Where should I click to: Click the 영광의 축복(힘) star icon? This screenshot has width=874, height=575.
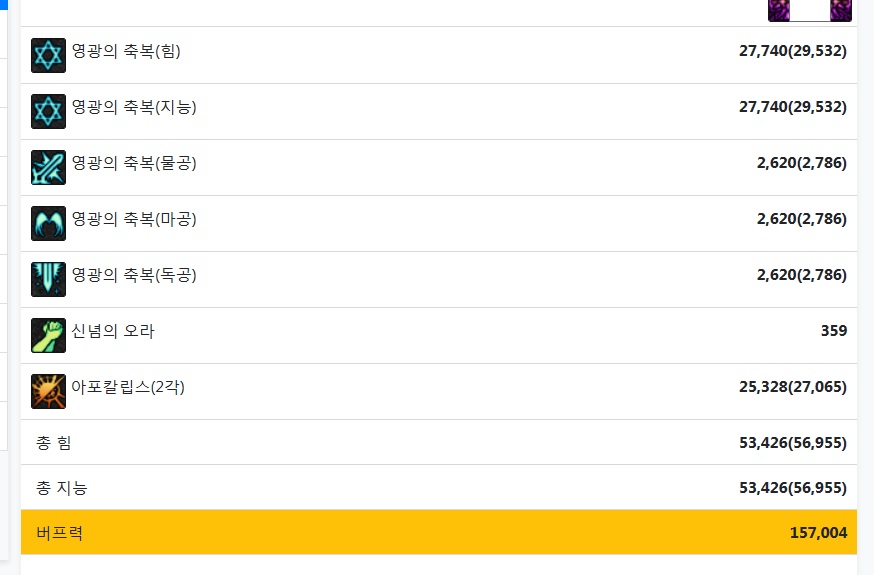tap(48, 55)
